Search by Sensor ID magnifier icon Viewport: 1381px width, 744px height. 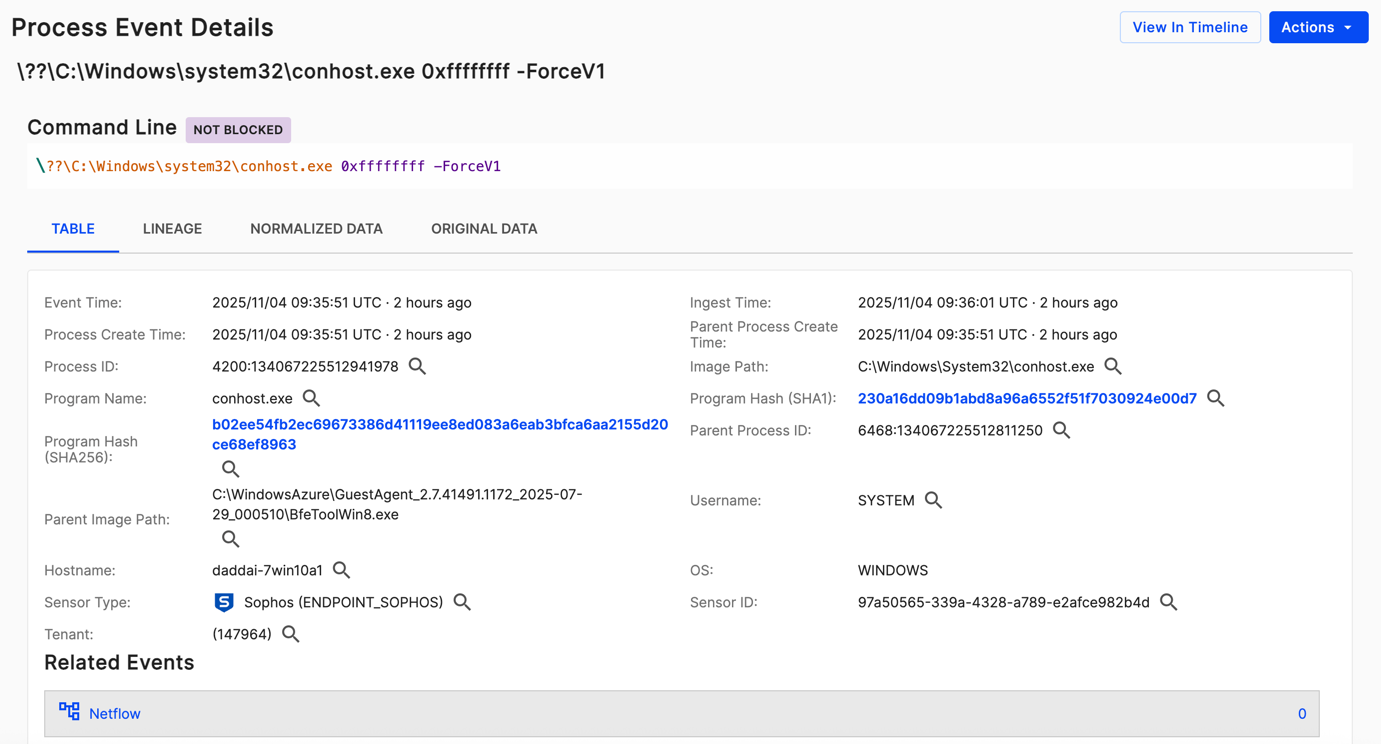click(1168, 602)
